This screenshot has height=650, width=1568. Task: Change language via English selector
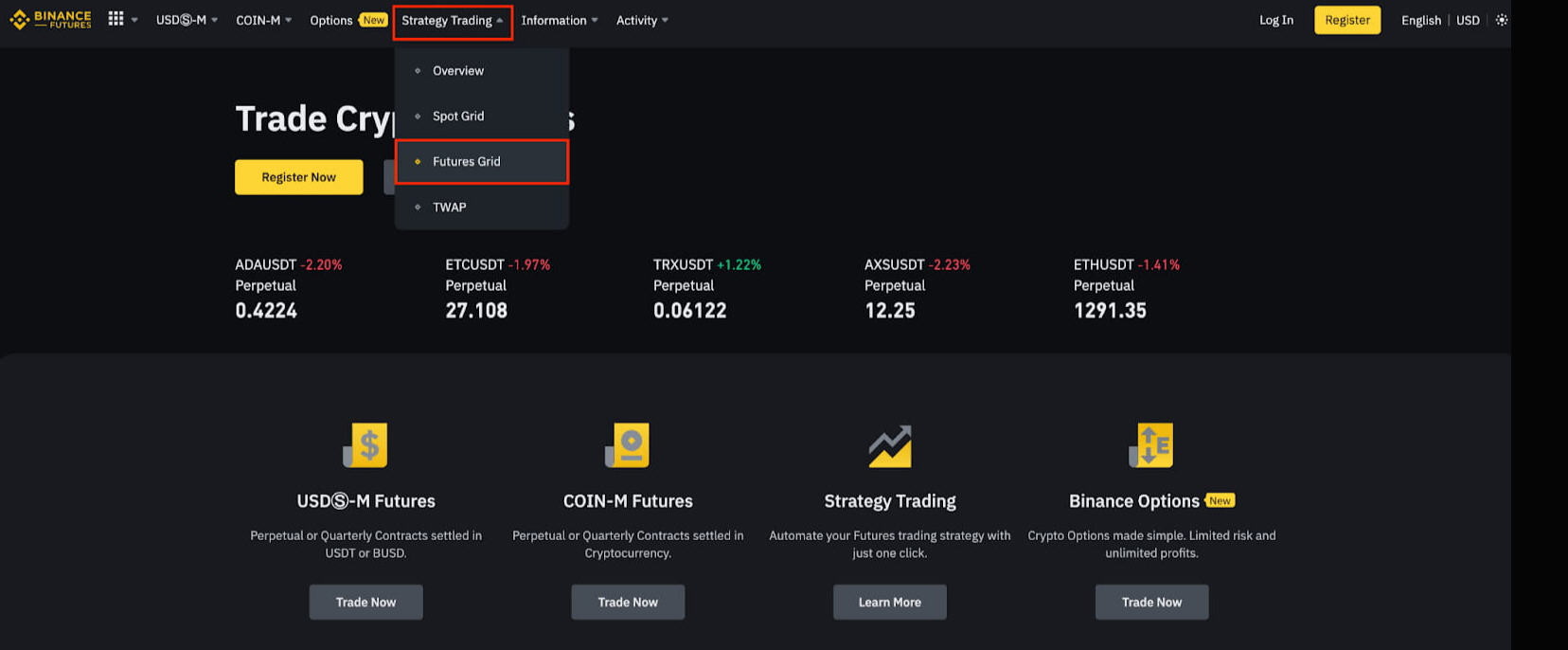click(1420, 20)
